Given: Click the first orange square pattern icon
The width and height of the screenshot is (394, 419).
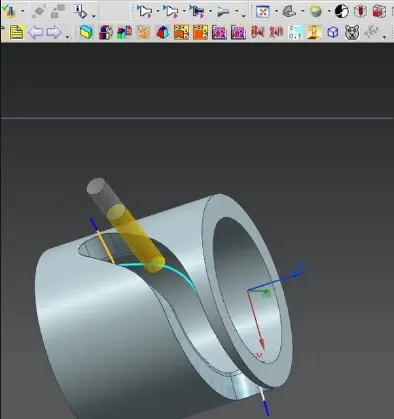Looking at the screenshot, I should (x=181, y=33).
